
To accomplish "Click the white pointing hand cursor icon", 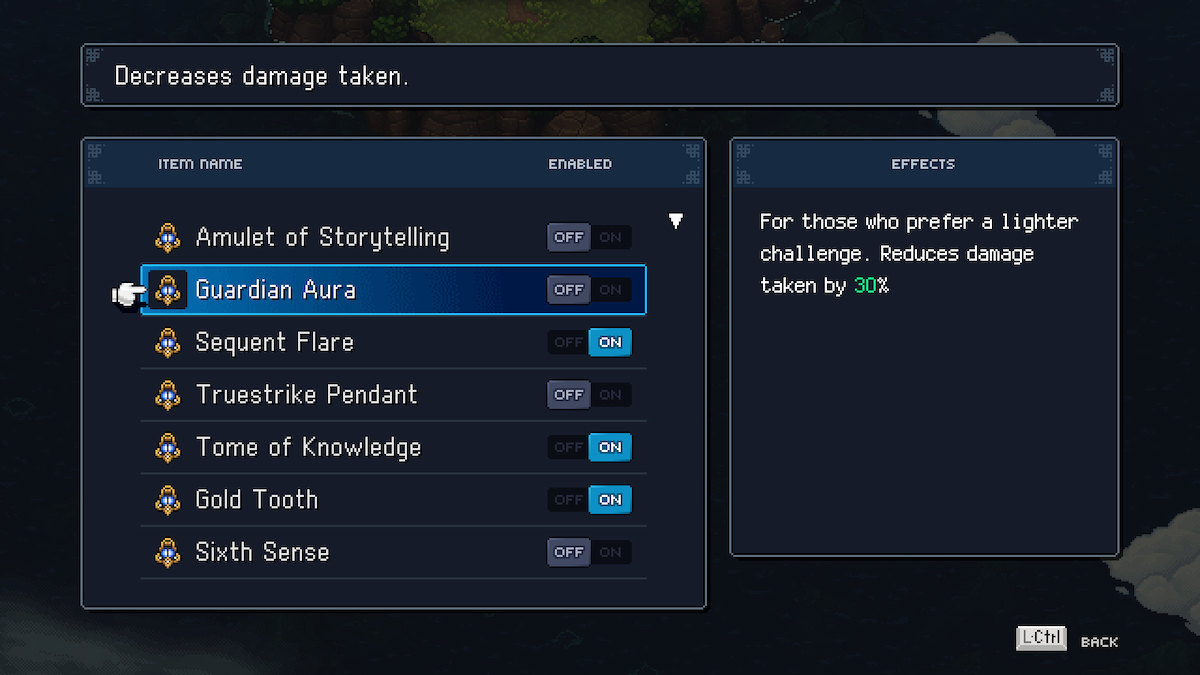I will click(x=128, y=293).
